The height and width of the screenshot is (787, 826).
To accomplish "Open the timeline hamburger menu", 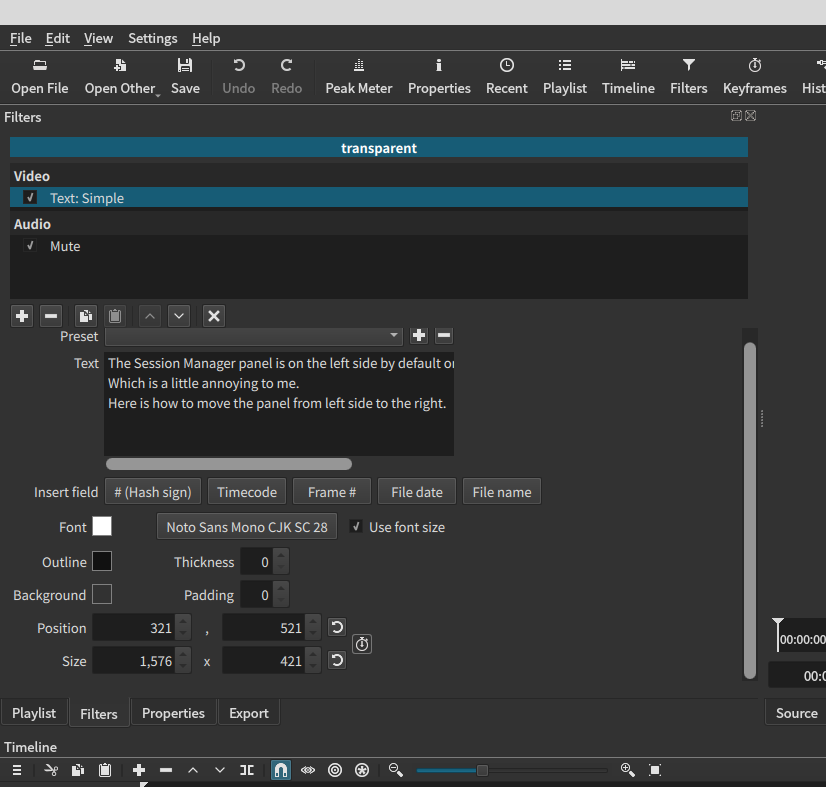I will pos(17,770).
